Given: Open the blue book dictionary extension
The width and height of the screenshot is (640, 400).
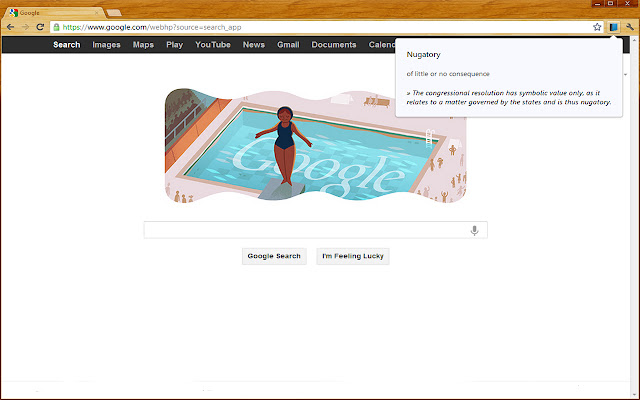Looking at the screenshot, I should (613, 27).
